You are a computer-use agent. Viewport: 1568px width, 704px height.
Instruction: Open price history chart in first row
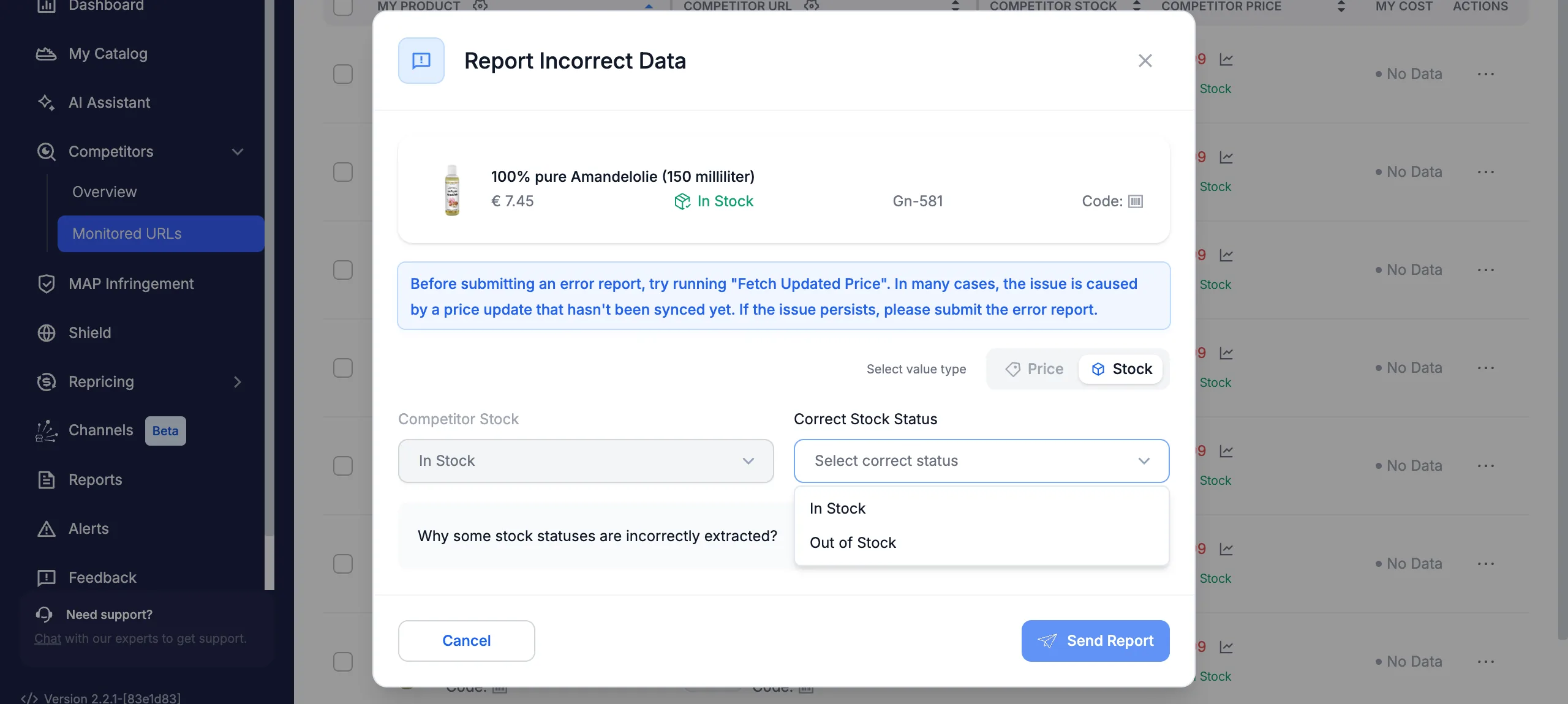coord(1226,59)
